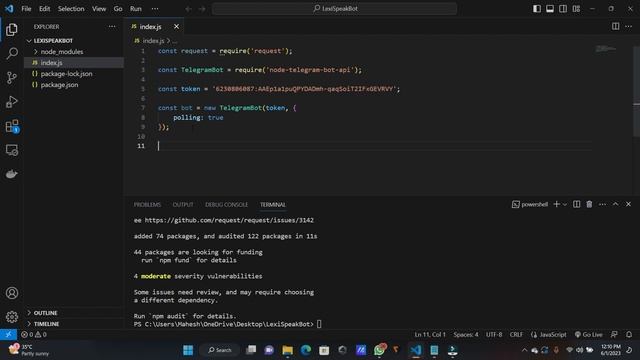
Task: Open the Docker view
Action: [x=12, y=174]
